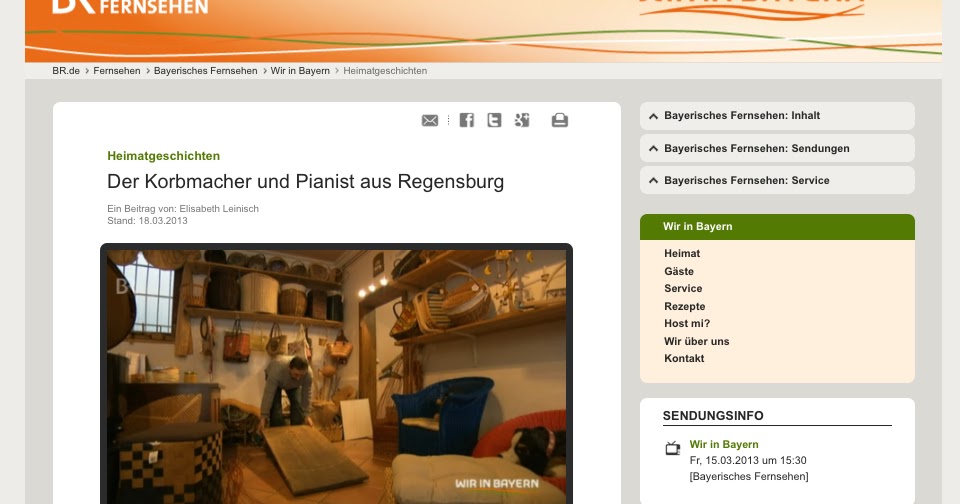Click the BR Fernsehen logo
Image resolution: width=960 pixels, height=504 pixels.
pos(130,7)
